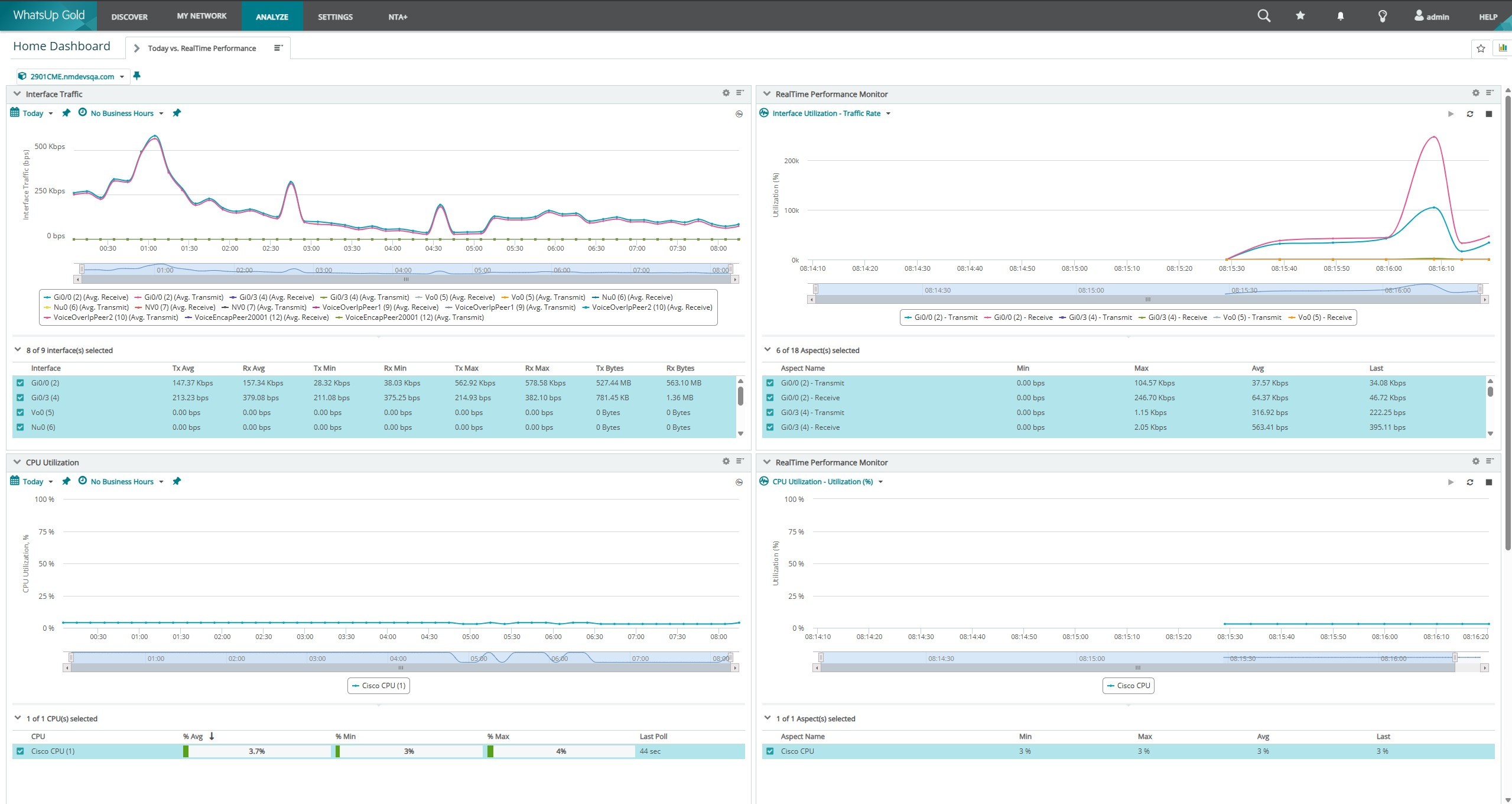Refresh the CPU Utilization realtime monitor

(x=1469, y=482)
